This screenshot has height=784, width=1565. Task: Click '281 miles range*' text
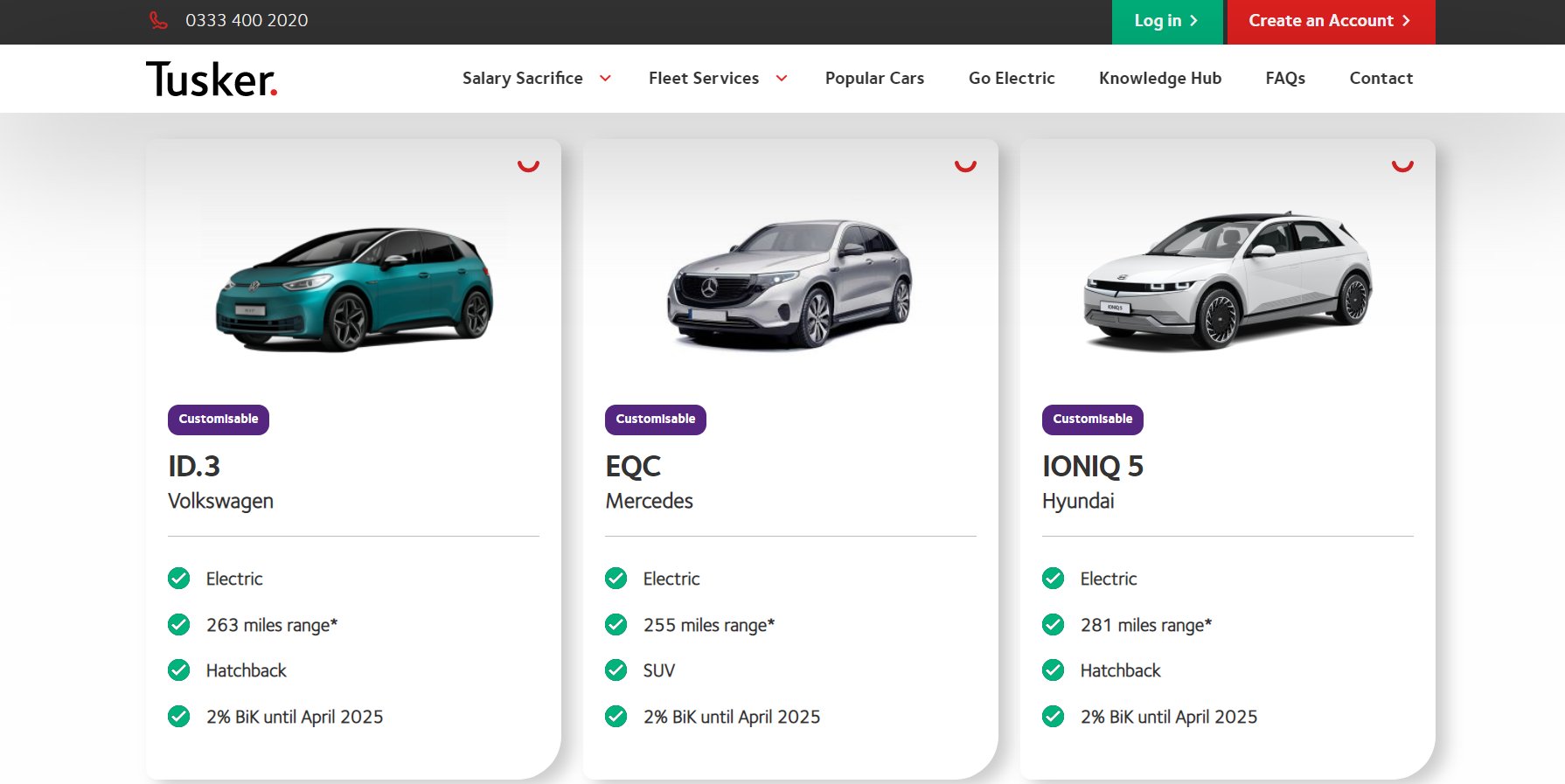(x=1146, y=625)
